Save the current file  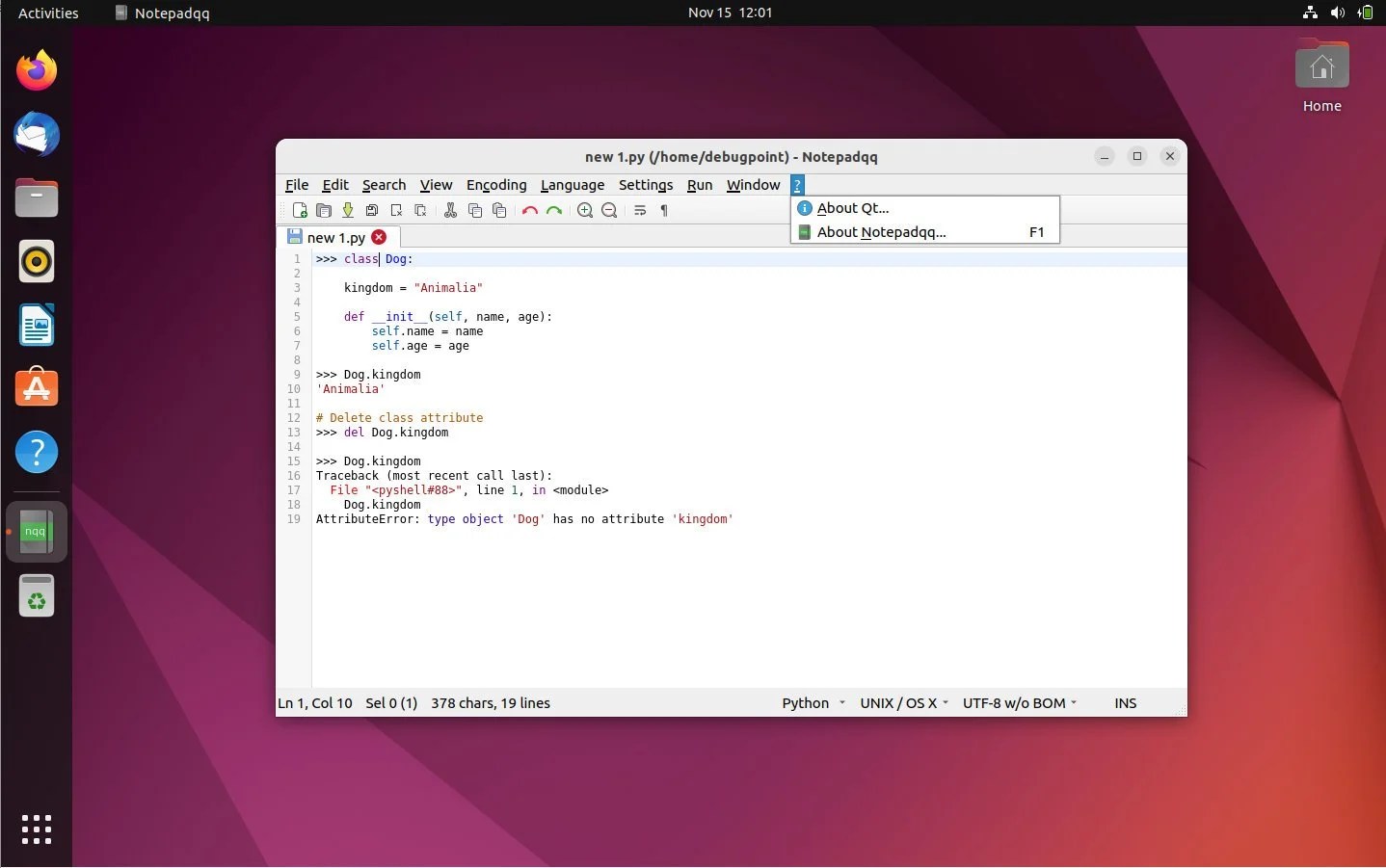tap(349, 210)
